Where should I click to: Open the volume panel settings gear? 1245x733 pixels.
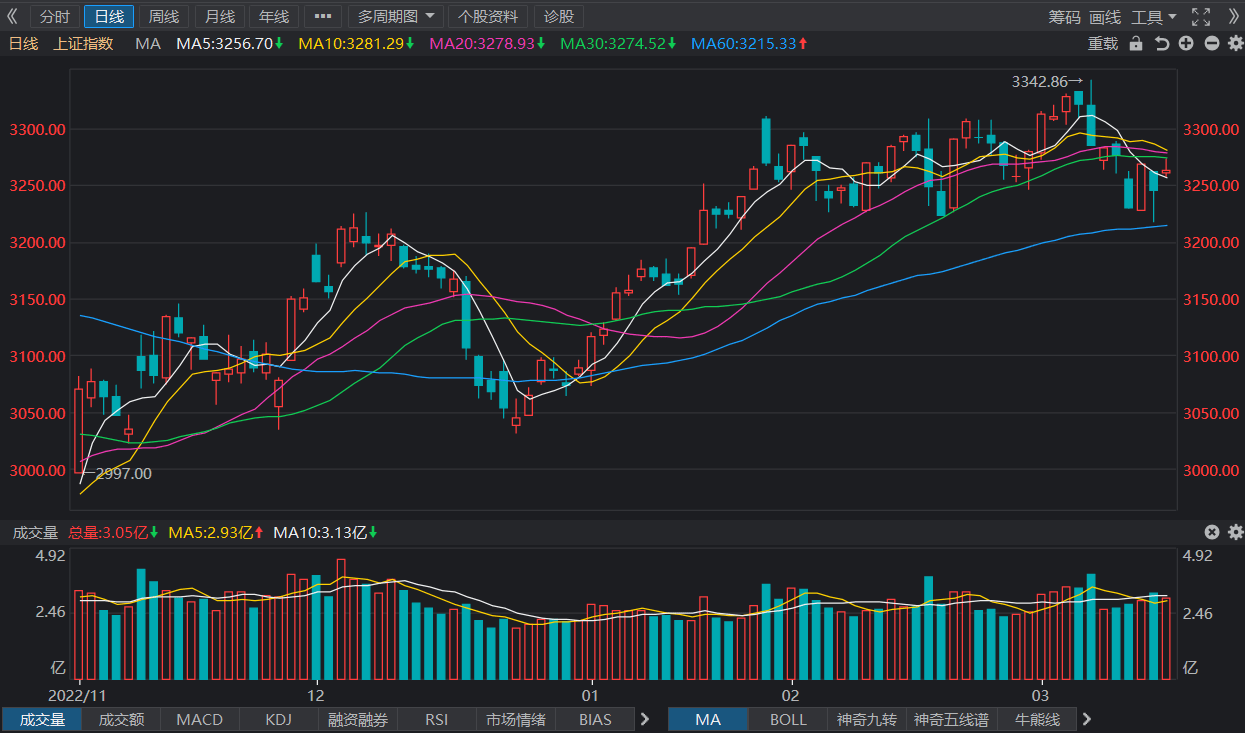1235,532
